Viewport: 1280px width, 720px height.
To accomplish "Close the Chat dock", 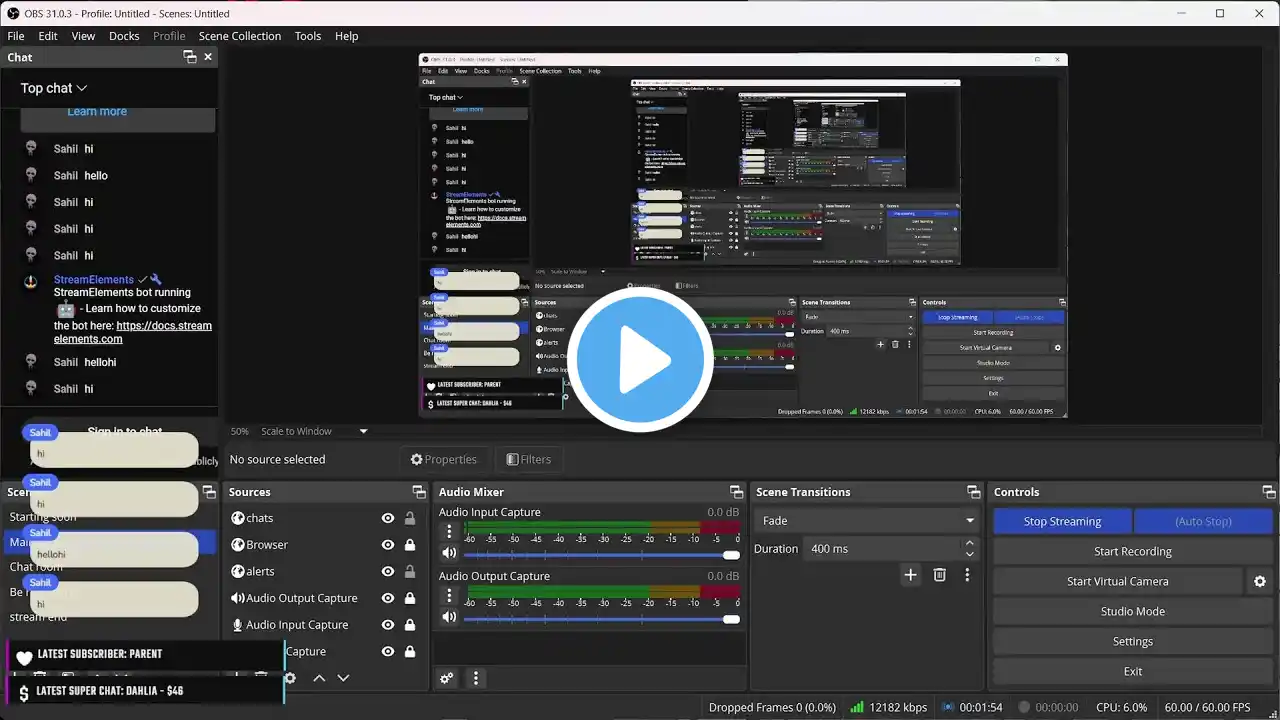I will point(208,57).
